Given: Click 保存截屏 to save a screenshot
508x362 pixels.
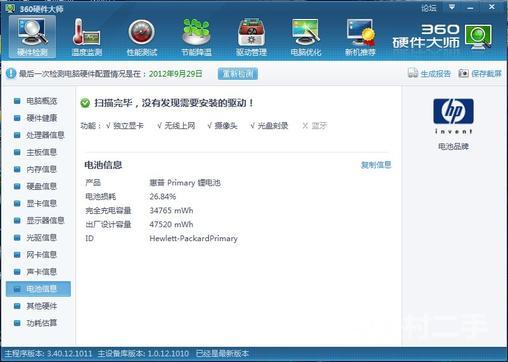Looking at the screenshot, I should 480,73.
